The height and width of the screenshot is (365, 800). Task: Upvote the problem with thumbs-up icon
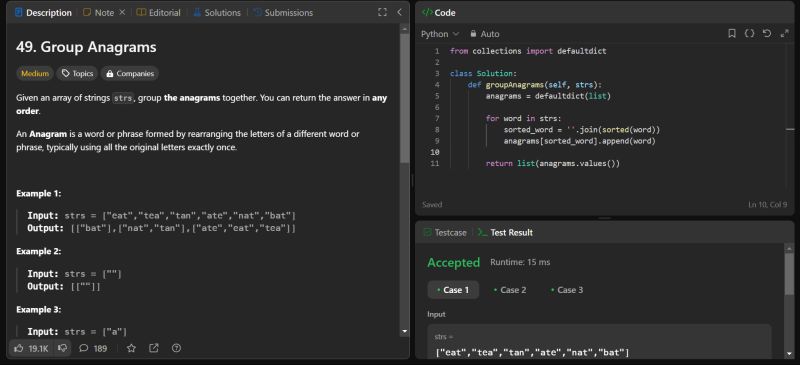(31, 348)
